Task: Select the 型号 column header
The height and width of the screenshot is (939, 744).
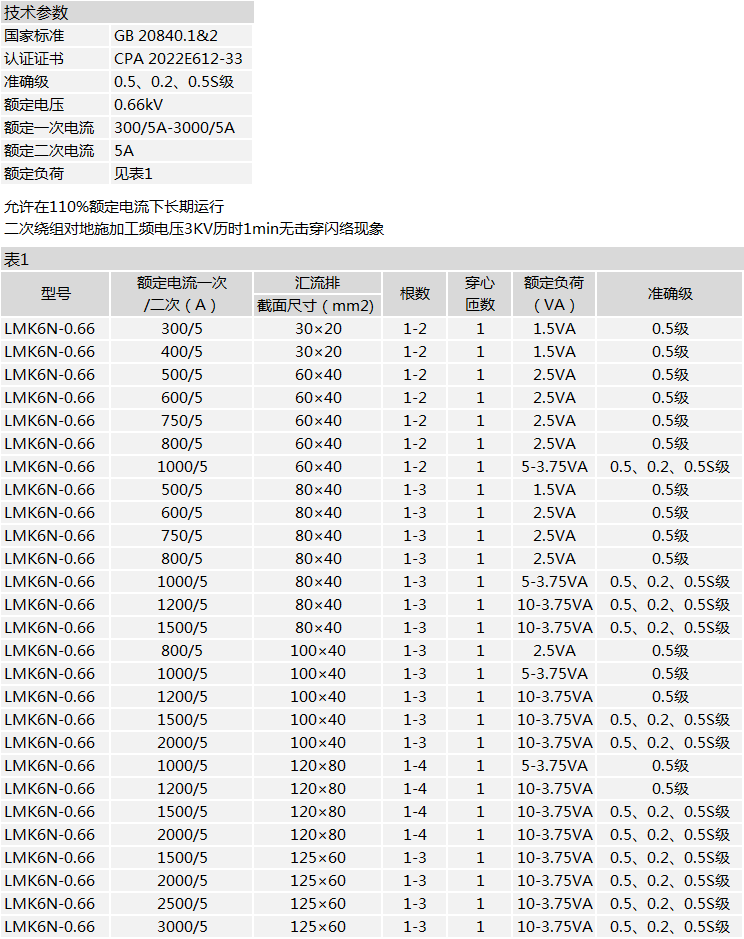Action: click(56, 294)
